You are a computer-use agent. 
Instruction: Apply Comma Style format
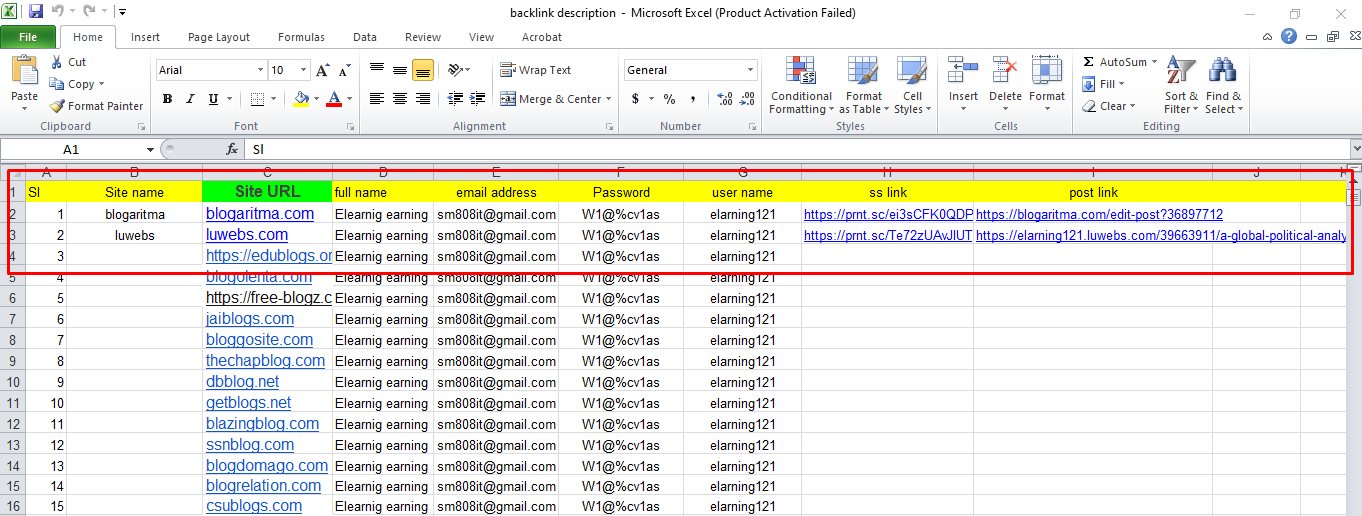[691, 99]
